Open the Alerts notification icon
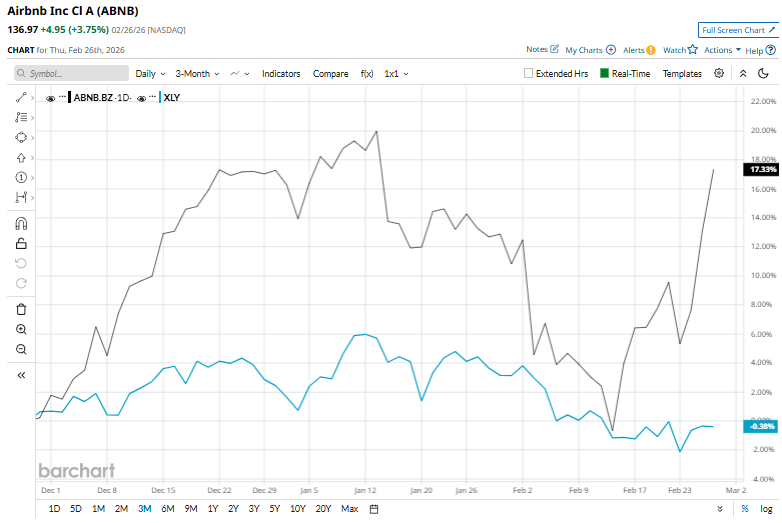Screen dimensions: 782x523 click(x=651, y=50)
